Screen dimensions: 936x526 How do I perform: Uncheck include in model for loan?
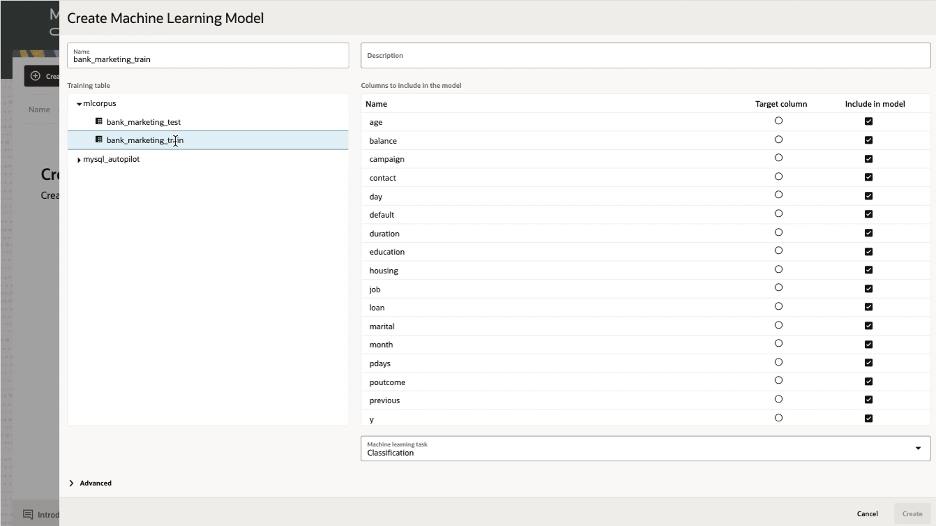(x=869, y=307)
